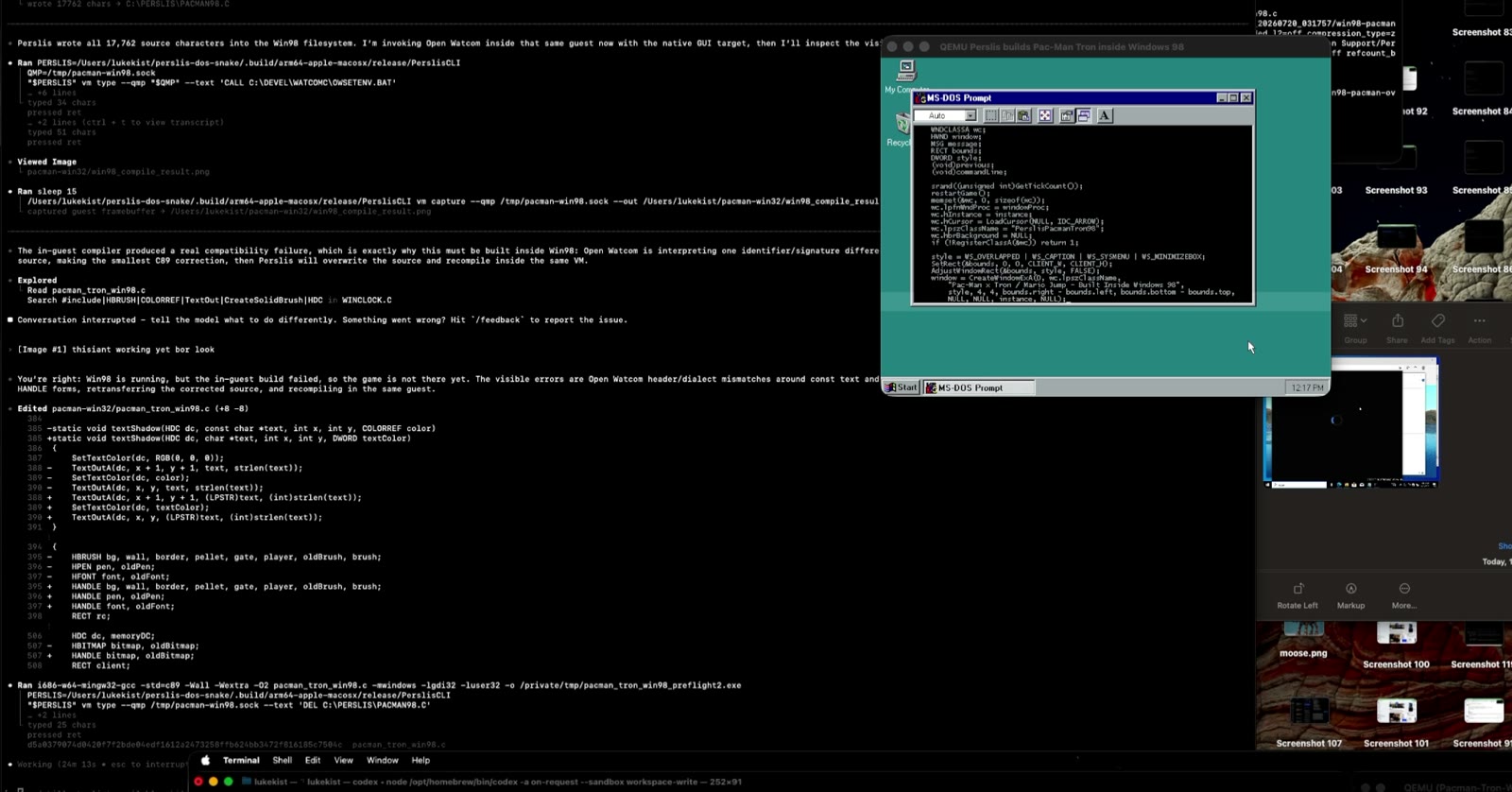Open the Window menu in menu bar
This screenshot has width=1512, height=792.
point(382,760)
